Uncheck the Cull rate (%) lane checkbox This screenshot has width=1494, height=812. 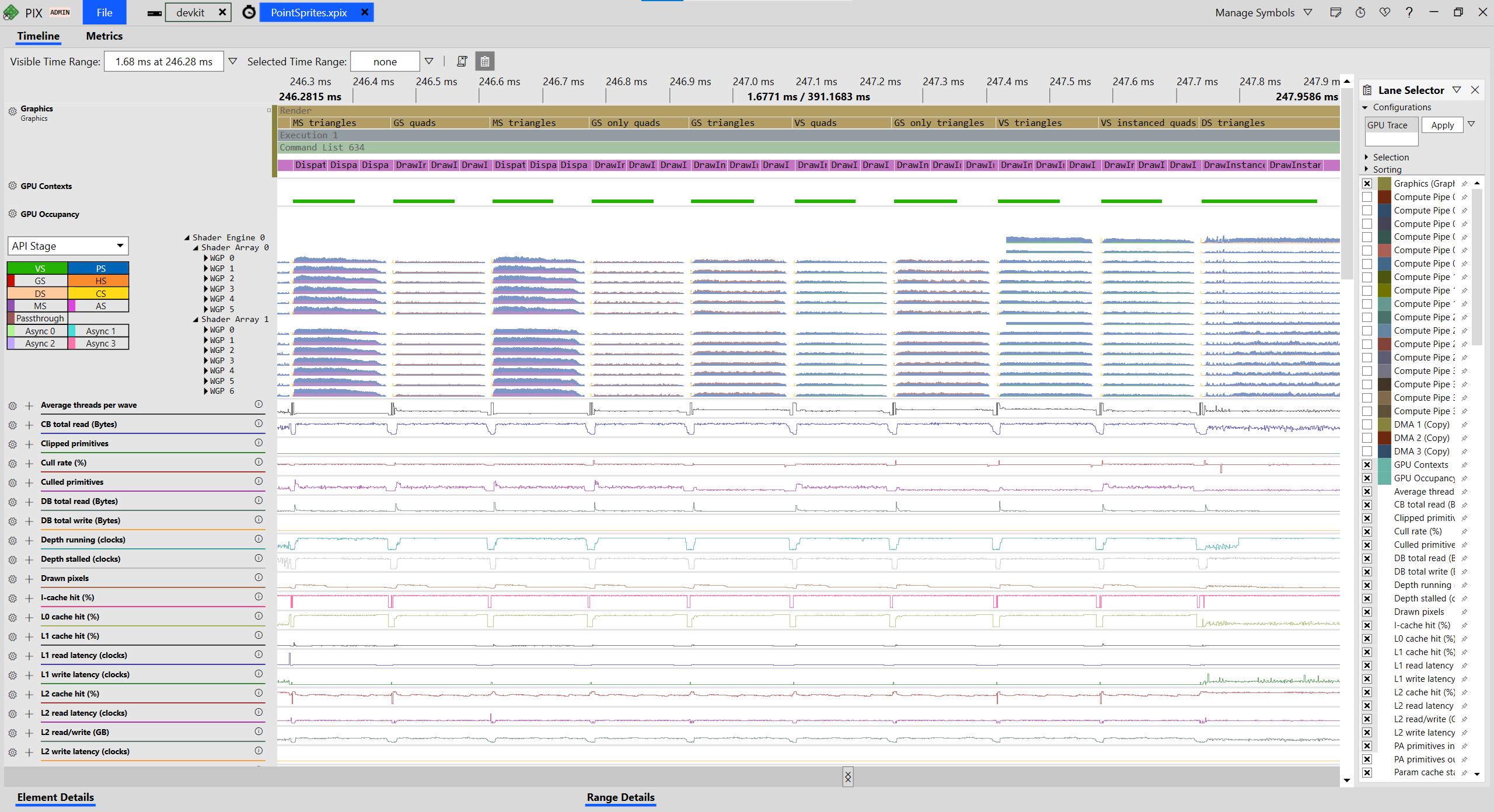1367,531
